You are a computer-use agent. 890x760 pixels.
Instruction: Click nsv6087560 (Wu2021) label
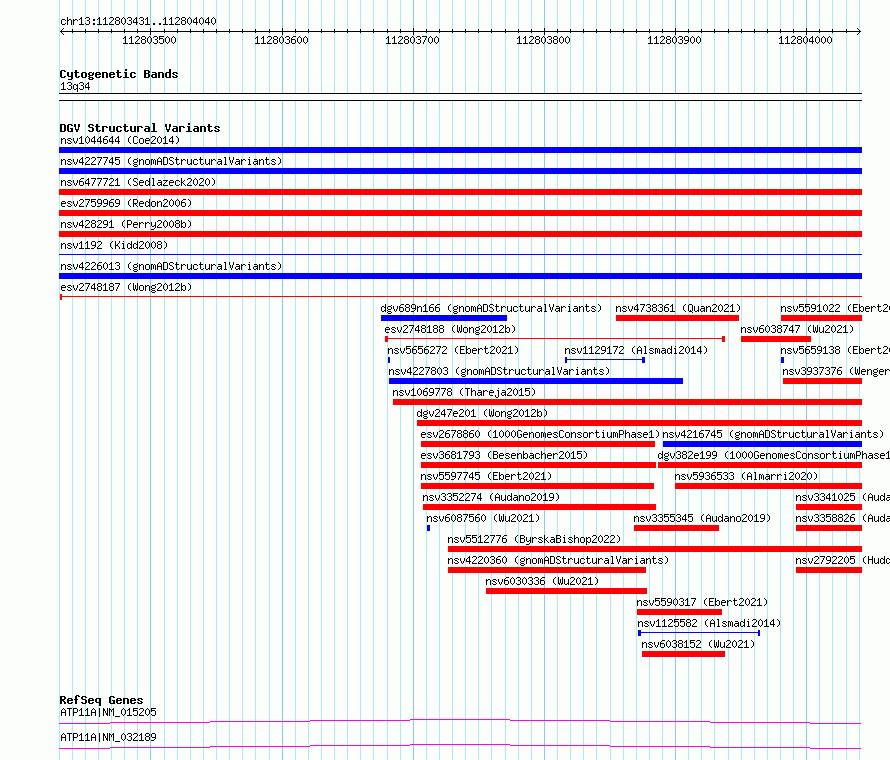coord(483,518)
